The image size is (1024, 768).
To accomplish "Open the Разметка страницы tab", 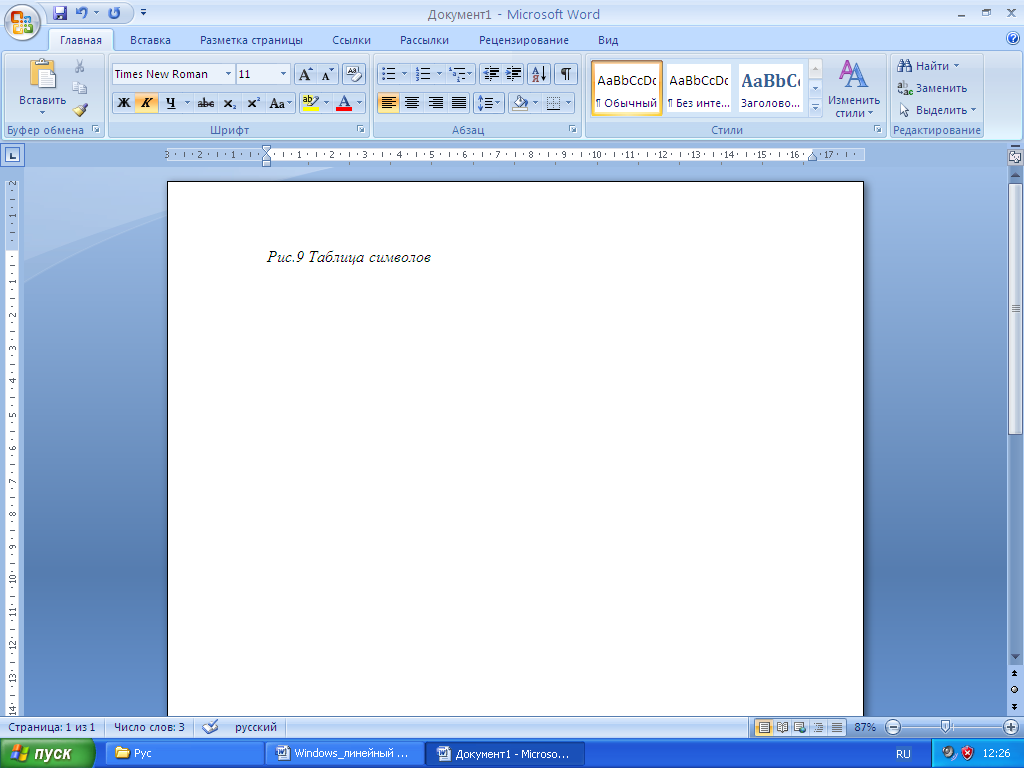I will pyautogui.click(x=251, y=40).
